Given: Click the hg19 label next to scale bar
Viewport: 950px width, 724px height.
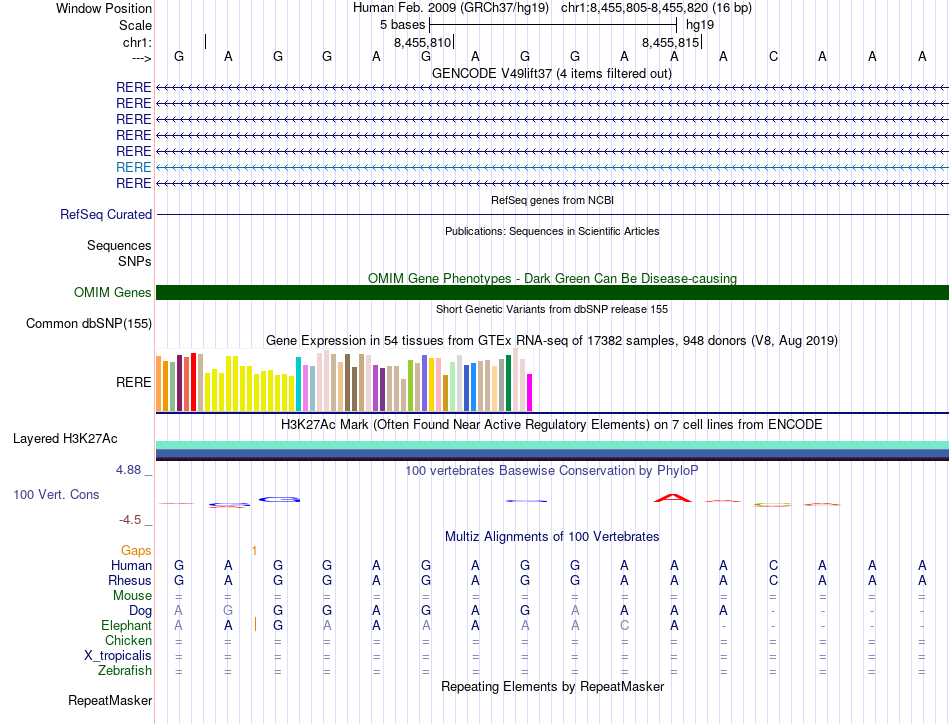Looking at the screenshot, I should click(x=700, y=25).
